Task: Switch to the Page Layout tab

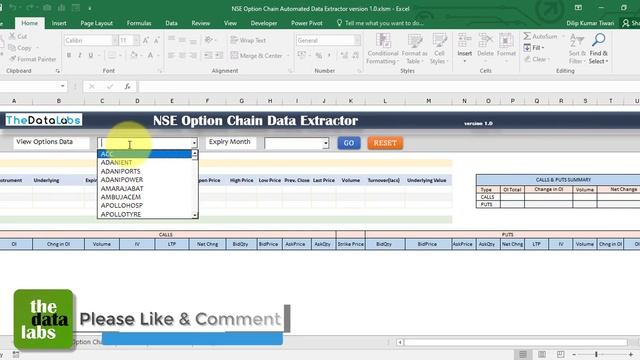Action: coord(96,23)
